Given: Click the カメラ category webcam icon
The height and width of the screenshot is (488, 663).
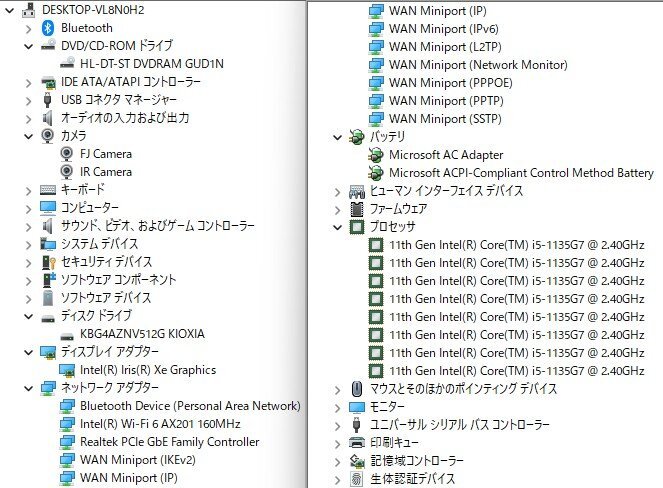Looking at the screenshot, I should coord(48,136).
